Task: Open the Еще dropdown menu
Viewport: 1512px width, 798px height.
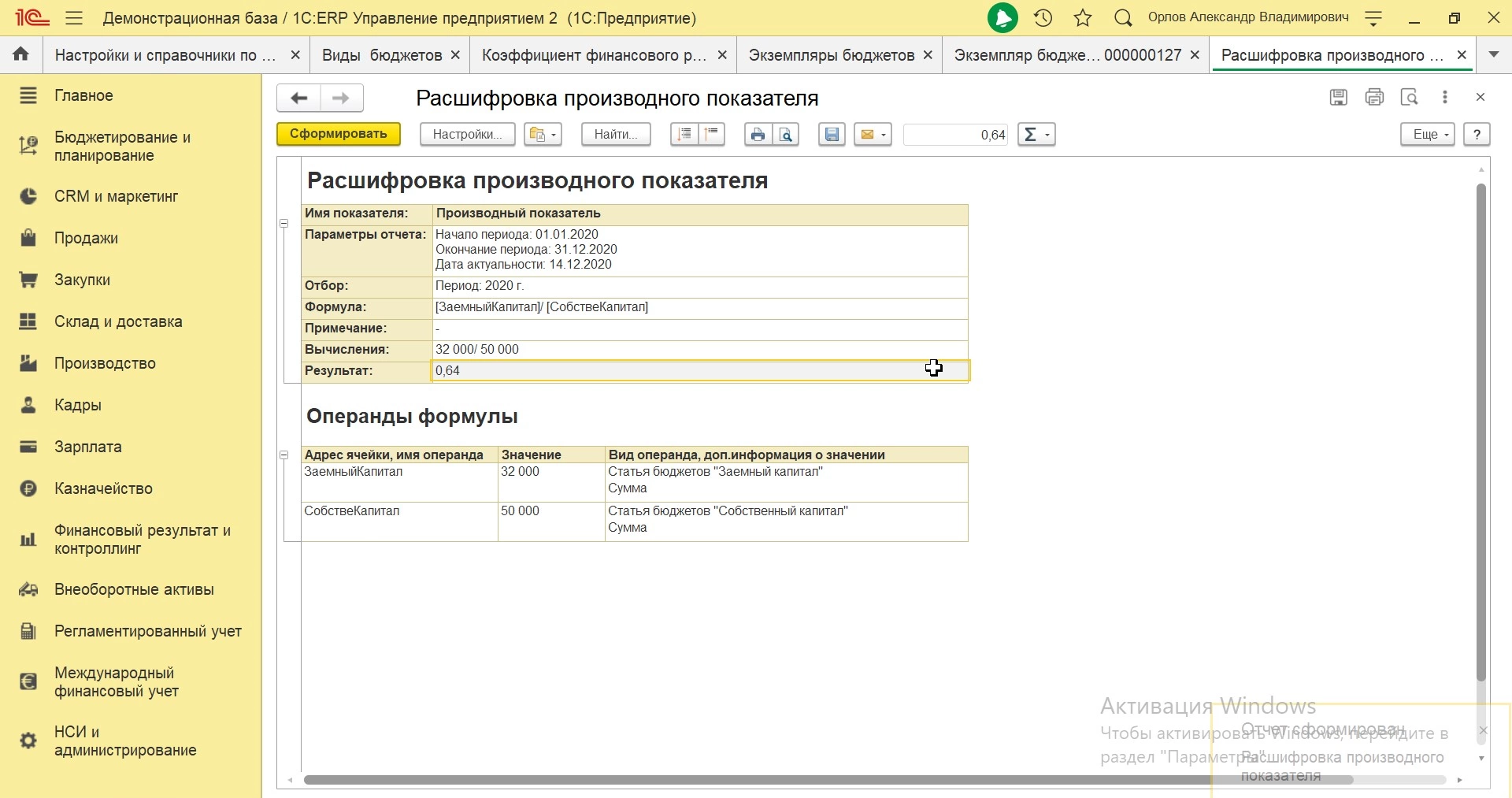Action: (x=1428, y=135)
